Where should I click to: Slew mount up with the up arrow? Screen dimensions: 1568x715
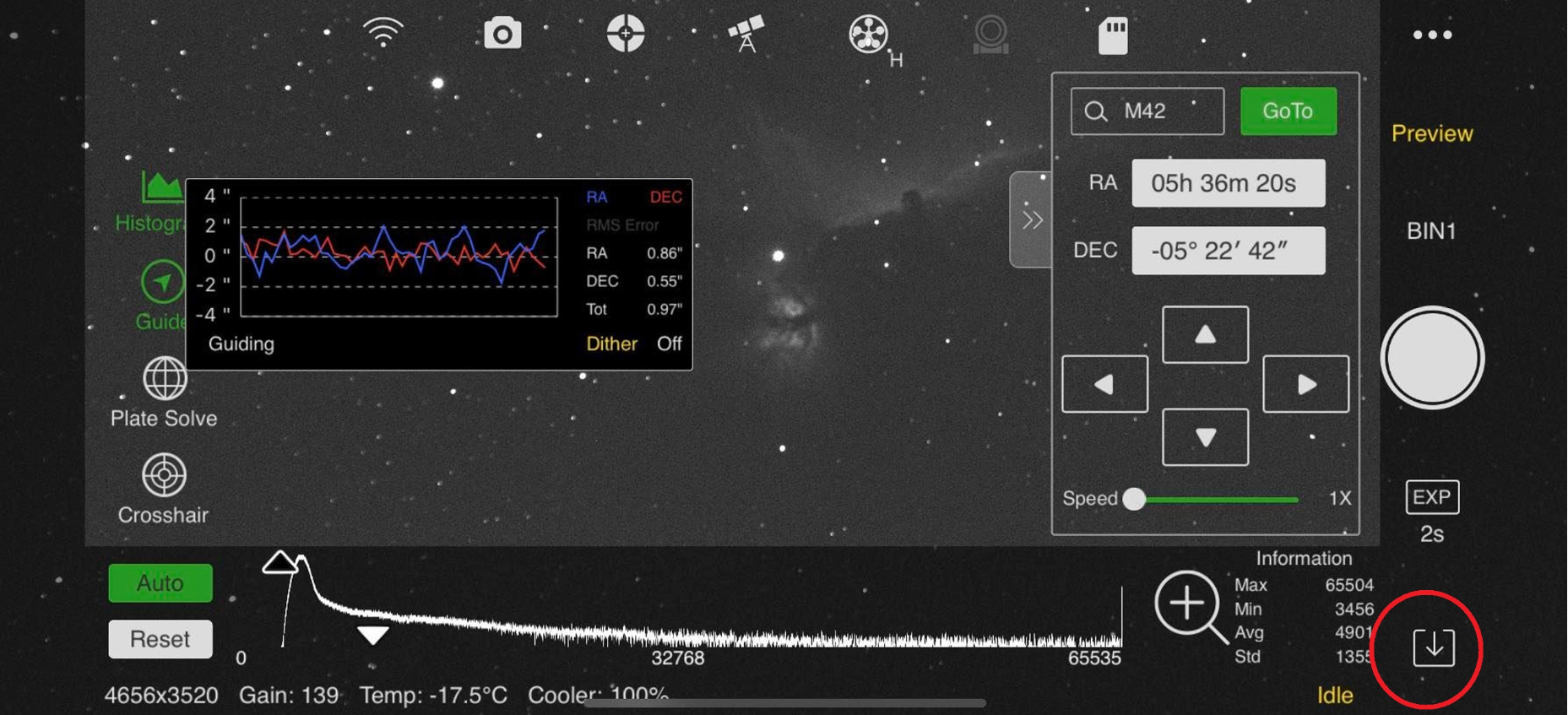1205,334
